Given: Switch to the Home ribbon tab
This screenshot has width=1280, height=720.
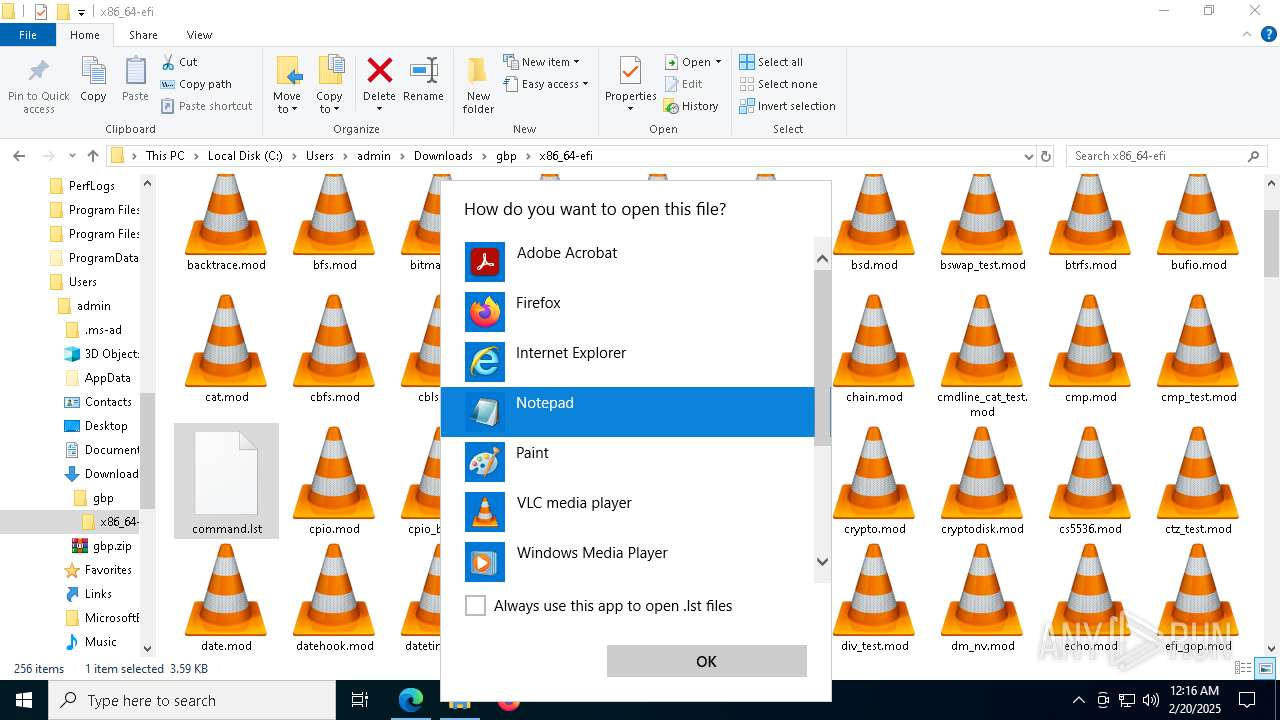Looking at the screenshot, I should pos(85,34).
